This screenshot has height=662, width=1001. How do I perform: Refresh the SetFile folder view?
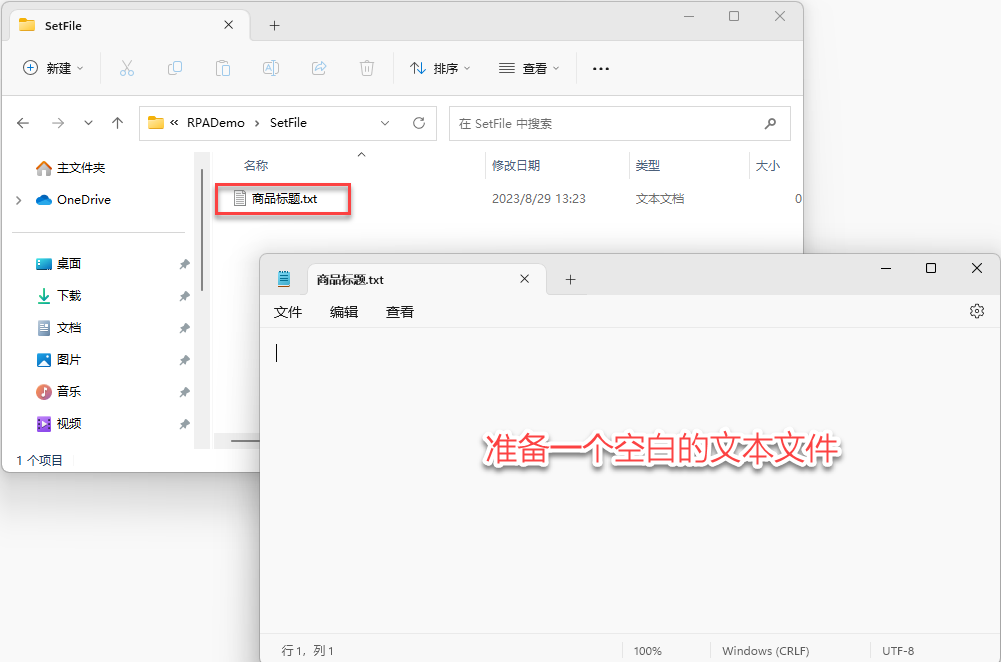coord(419,123)
